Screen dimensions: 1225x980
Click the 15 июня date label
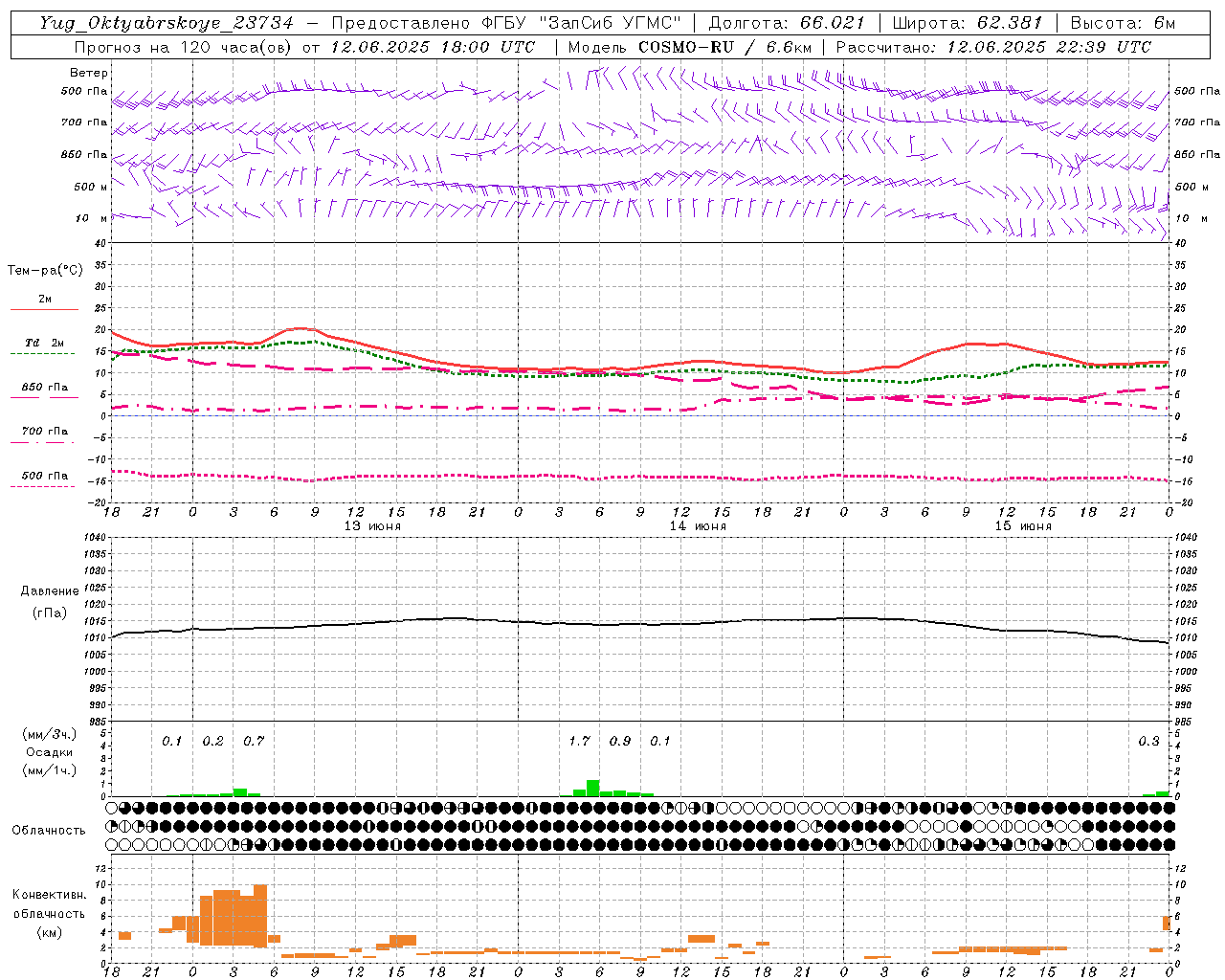pyautogui.click(x=1023, y=526)
